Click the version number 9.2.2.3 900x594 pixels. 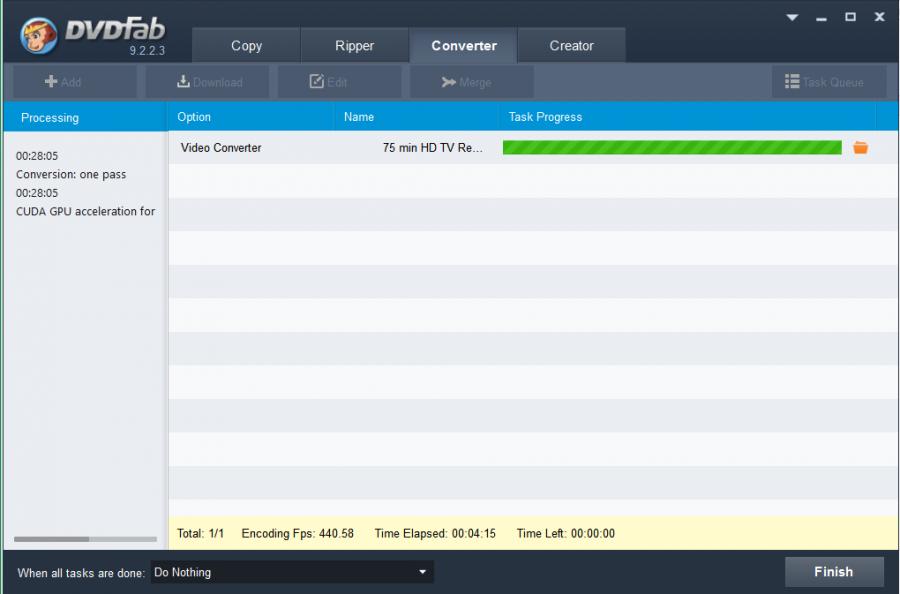pyautogui.click(x=147, y=51)
